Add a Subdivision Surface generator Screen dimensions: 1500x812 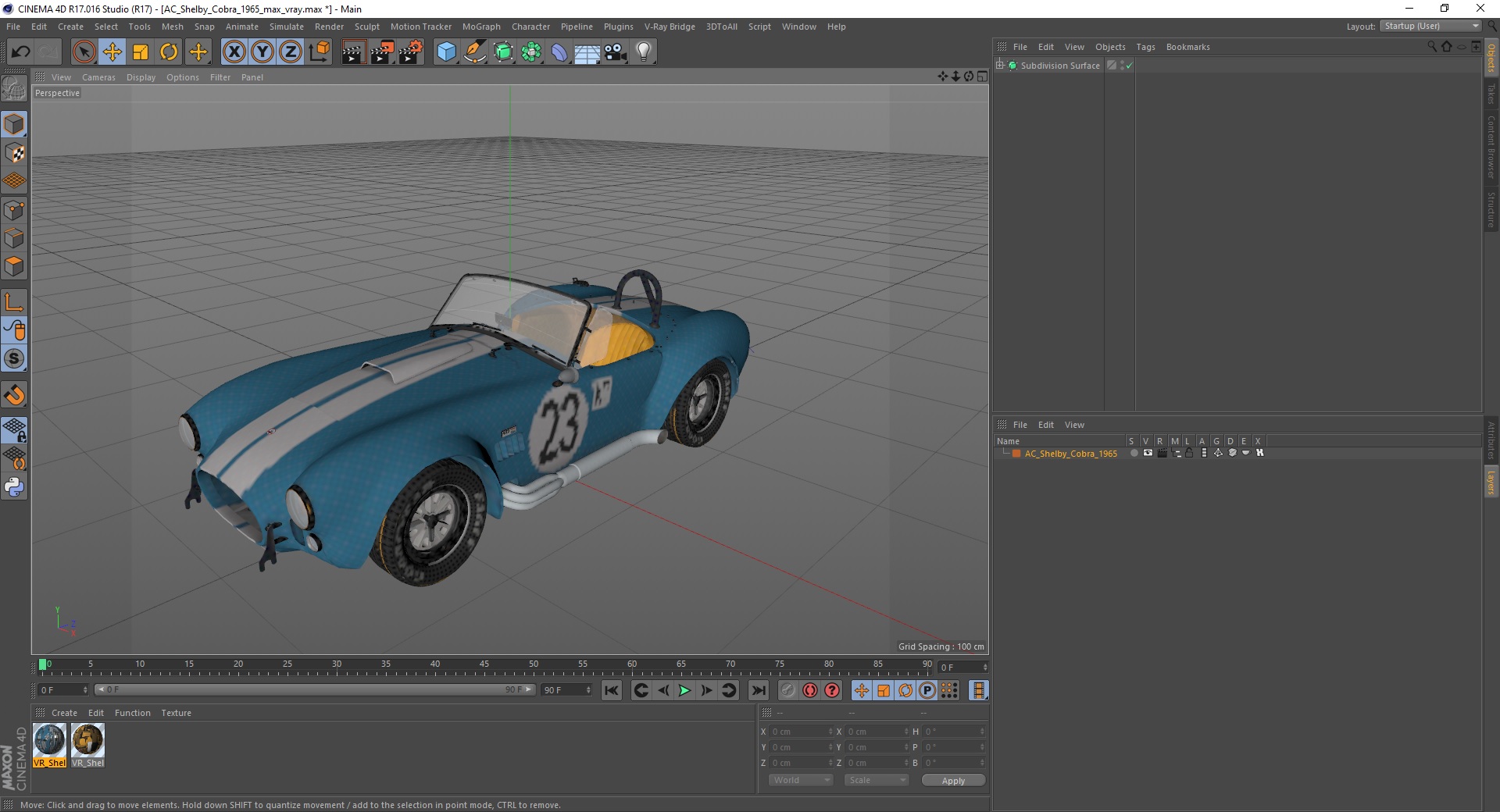(503, 52)
